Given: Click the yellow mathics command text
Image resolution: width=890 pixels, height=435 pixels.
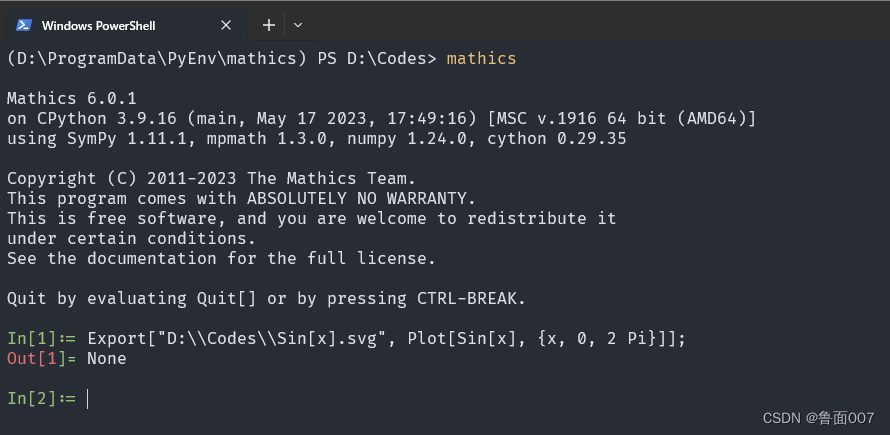Looking at the screenshot, I should pos(481,58).
